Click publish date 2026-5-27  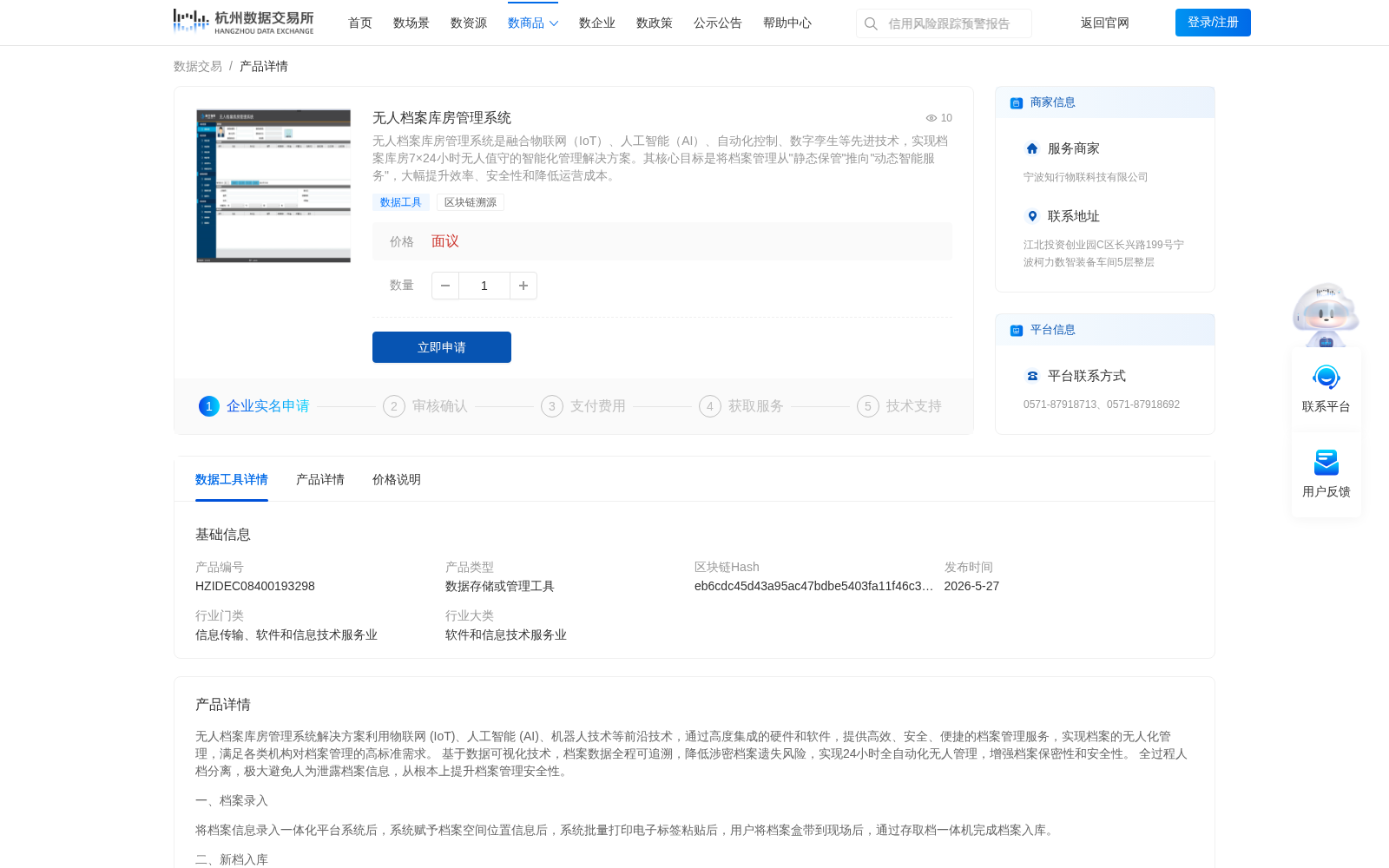pyautogui.click(x=971, y=586)
